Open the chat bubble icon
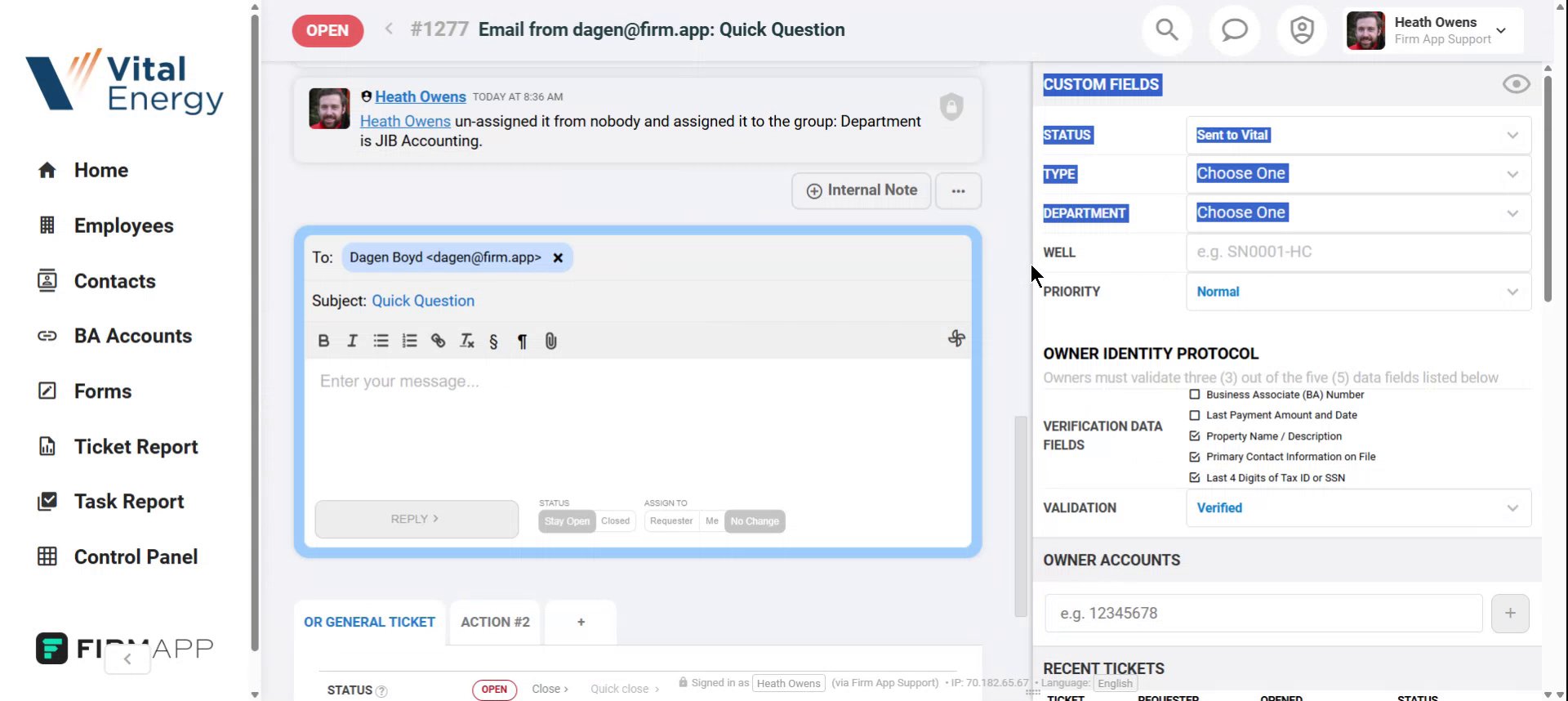The width and height of the screenshot is (1568, 701). 1234,30
